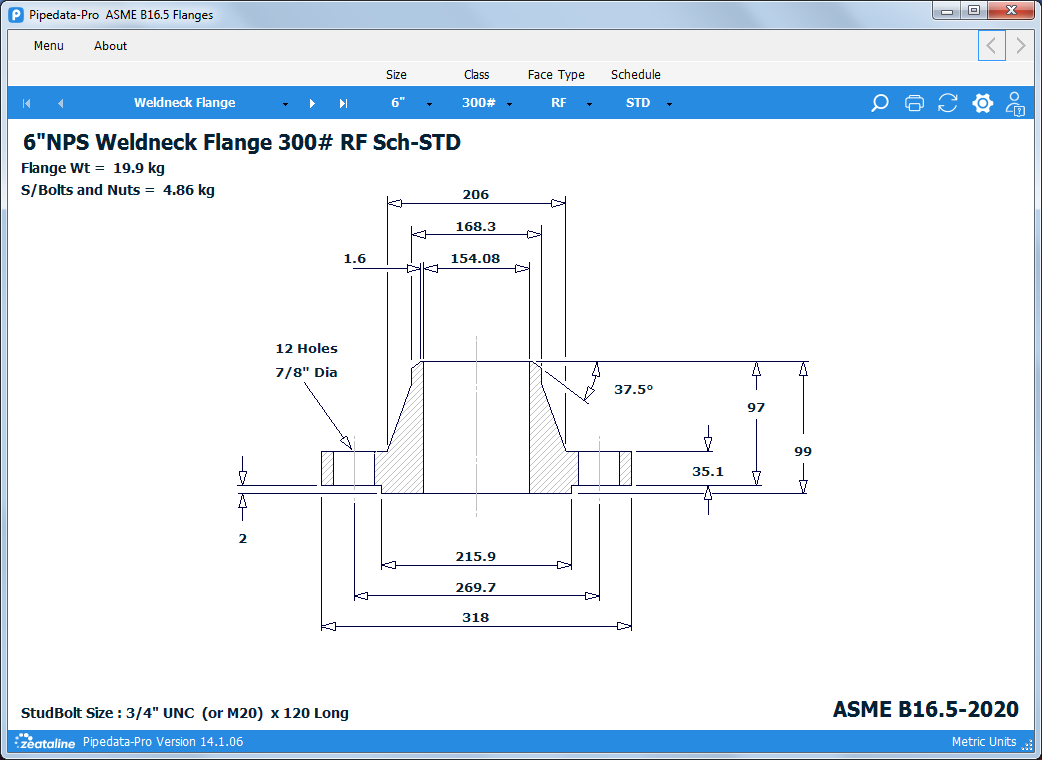1042x760 pixels.
Task: Print the flange data sheet
Action: pos(914,103)
